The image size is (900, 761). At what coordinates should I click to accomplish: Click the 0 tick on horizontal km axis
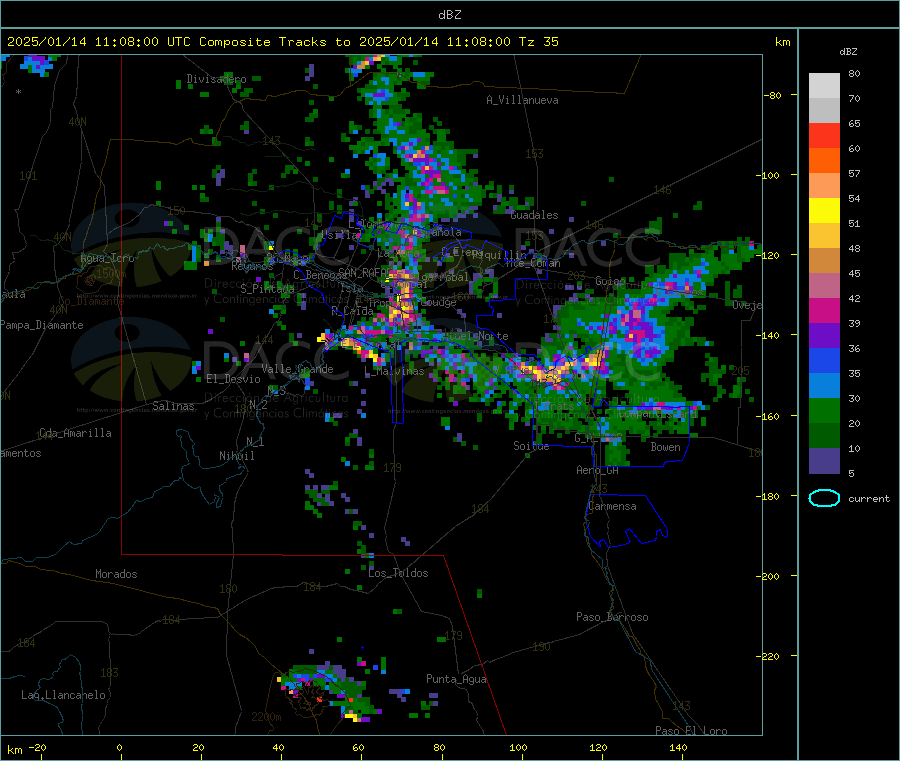tap(119, 747)
